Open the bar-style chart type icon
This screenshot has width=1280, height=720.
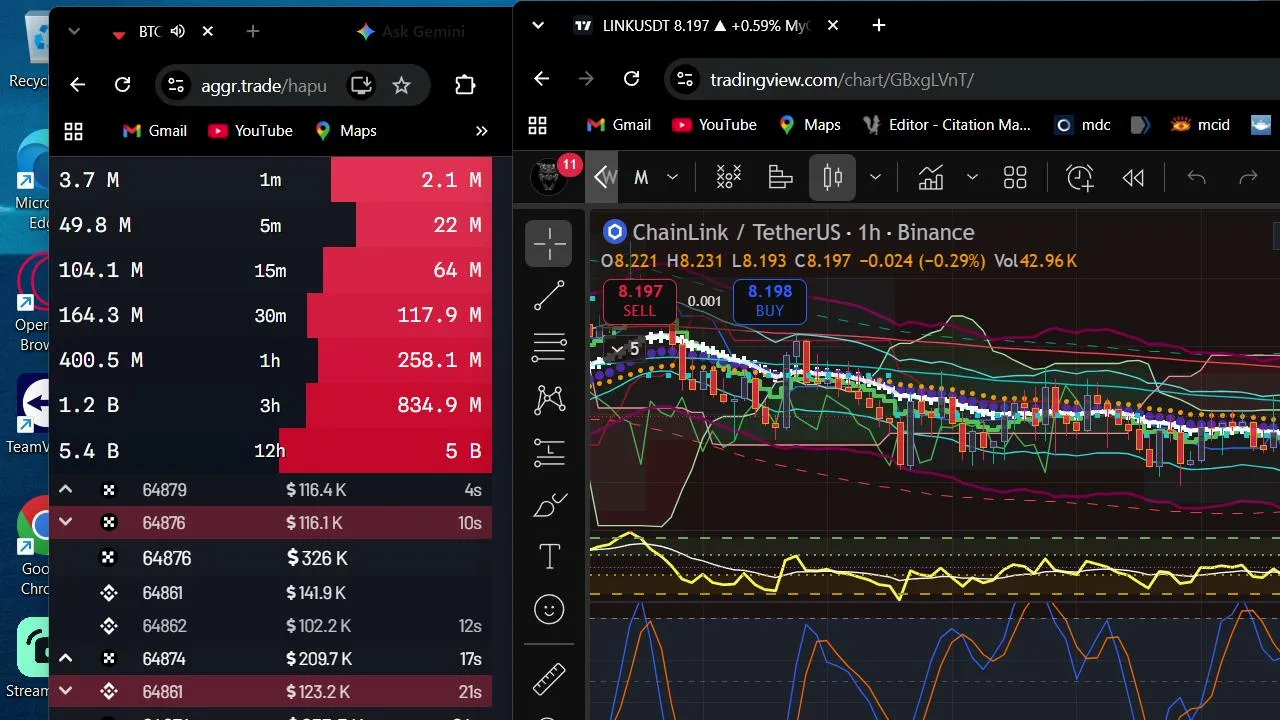(780, 177)
